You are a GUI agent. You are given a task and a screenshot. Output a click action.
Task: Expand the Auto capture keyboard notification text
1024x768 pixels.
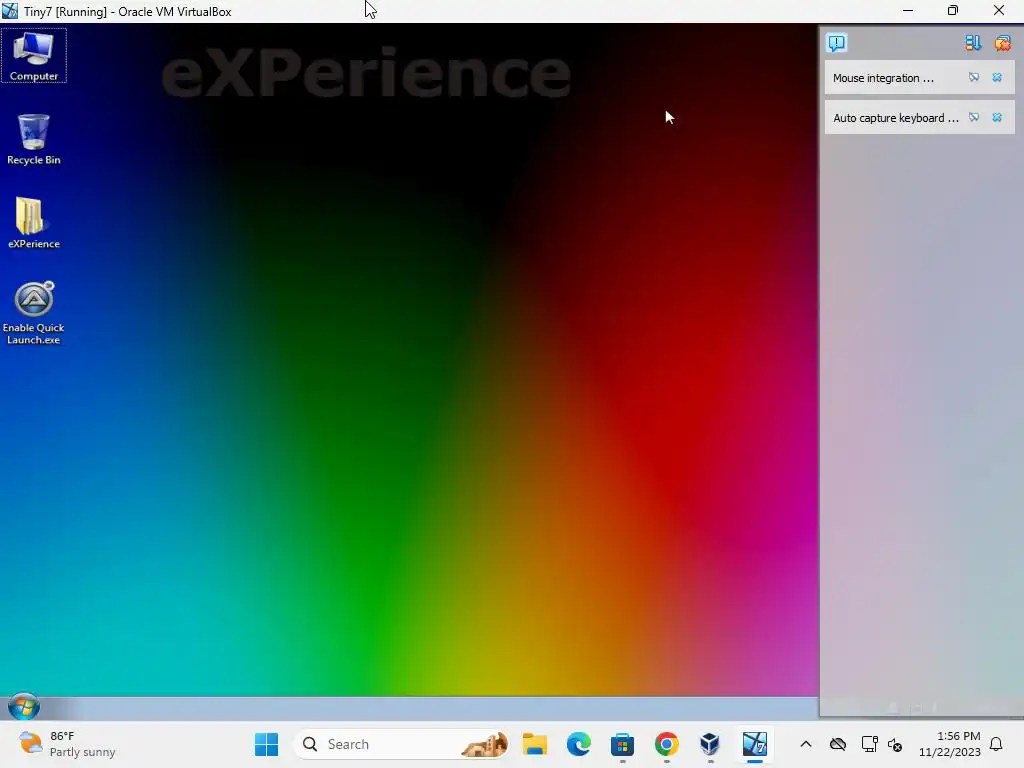point(895,118)
